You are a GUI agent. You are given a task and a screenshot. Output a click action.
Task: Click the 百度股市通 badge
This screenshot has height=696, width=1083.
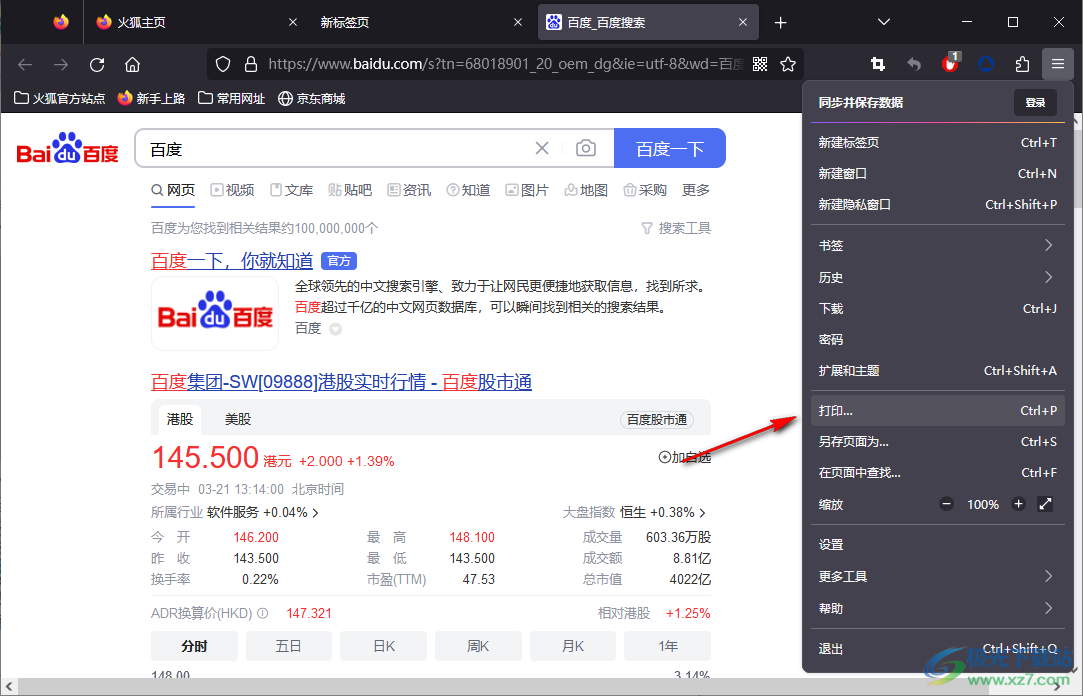[x=656, y=420]
